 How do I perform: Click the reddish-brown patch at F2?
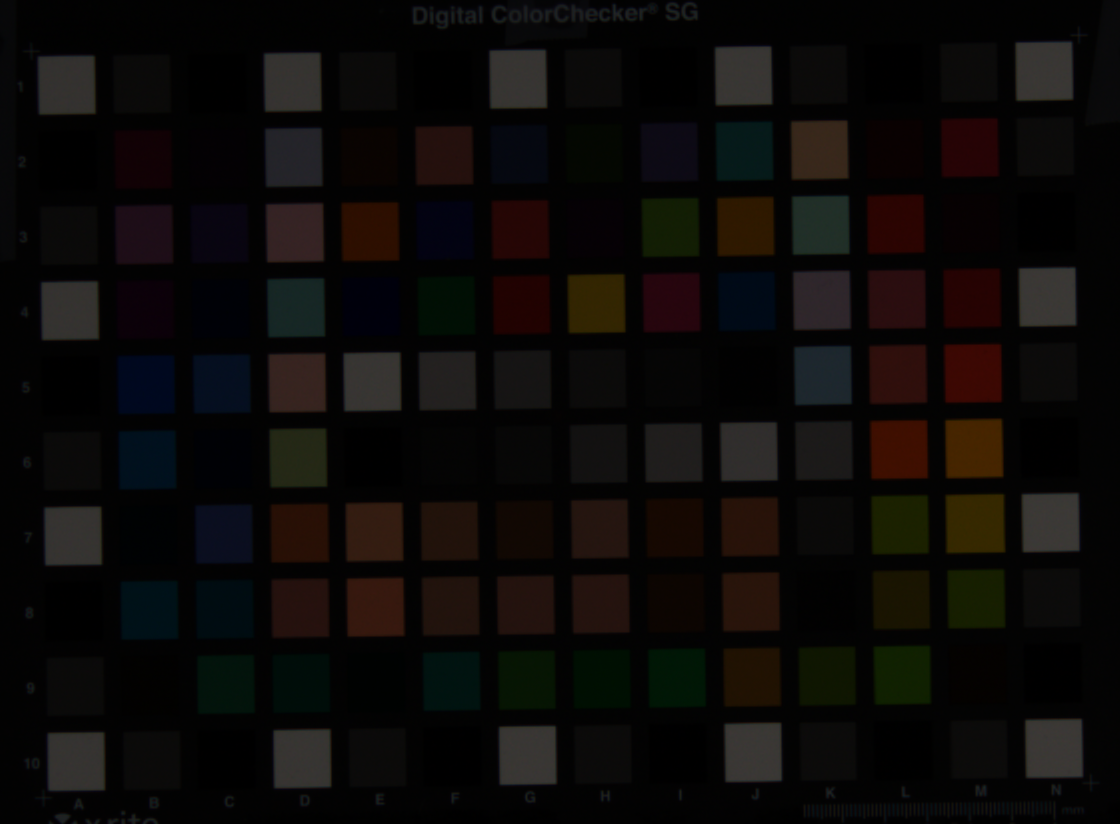[x=444, y=155]
